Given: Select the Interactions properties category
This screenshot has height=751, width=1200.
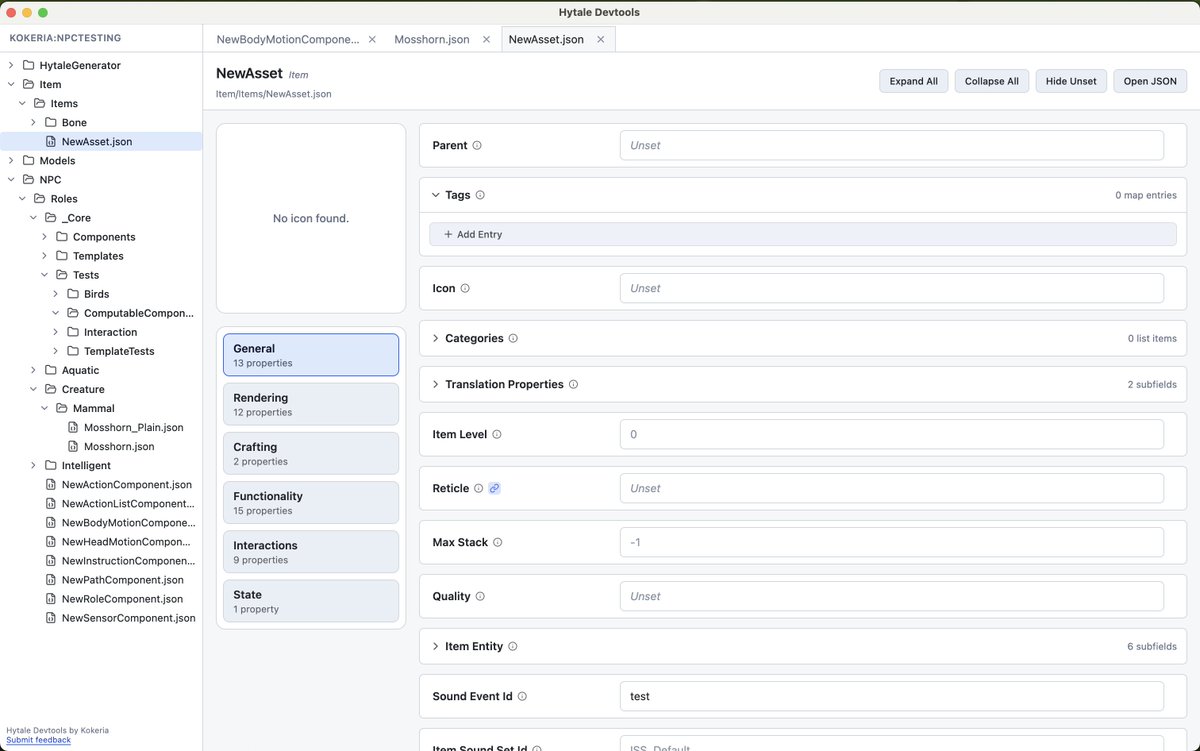Looking at the screenshot, I should (x=311, y=552).
